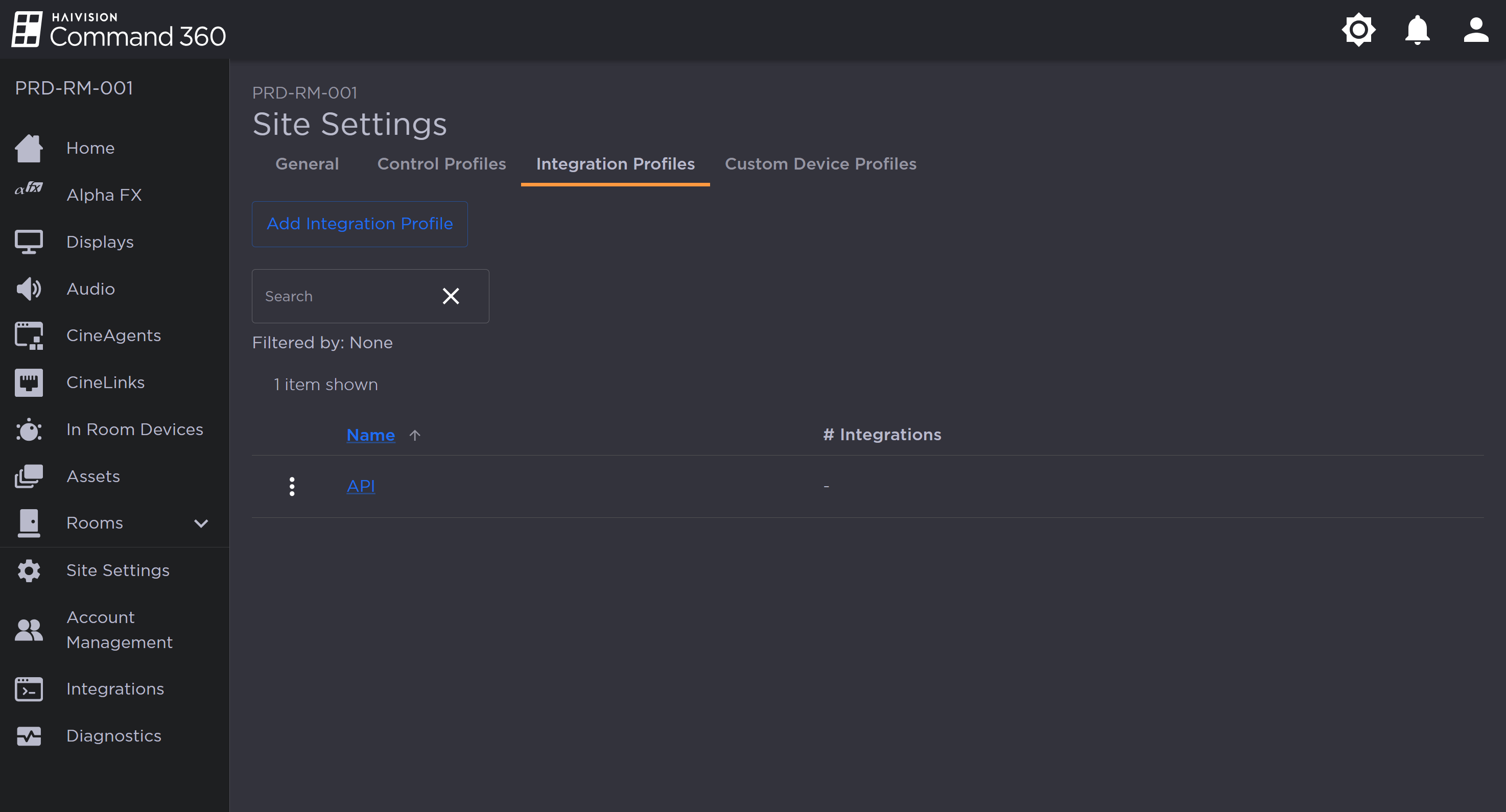1506x812 pixels.
Task: Open the CineLinks section
Action: click(x=105, y=383)
